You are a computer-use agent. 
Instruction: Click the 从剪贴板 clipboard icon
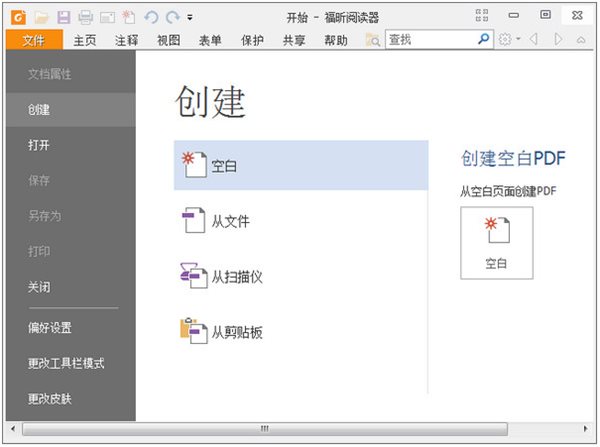click(x=194, y=331)
